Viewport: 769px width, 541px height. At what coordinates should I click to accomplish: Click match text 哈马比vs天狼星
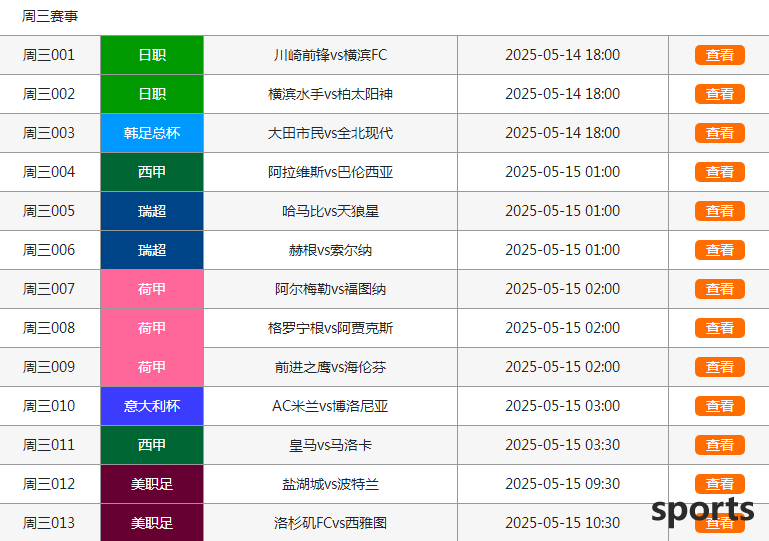(331, 211)
